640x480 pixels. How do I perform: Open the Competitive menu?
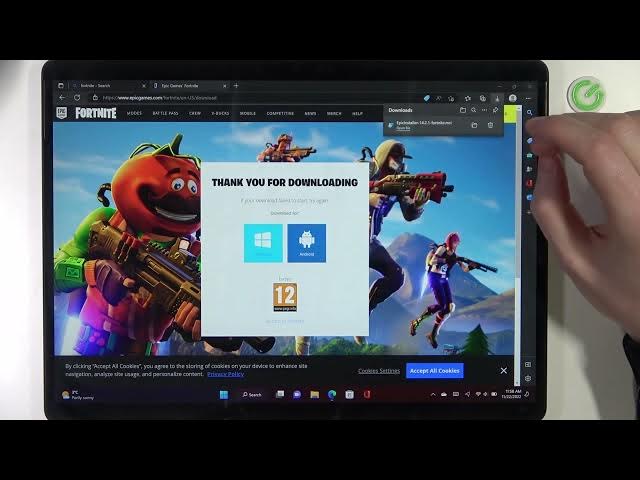coord(280,113)
